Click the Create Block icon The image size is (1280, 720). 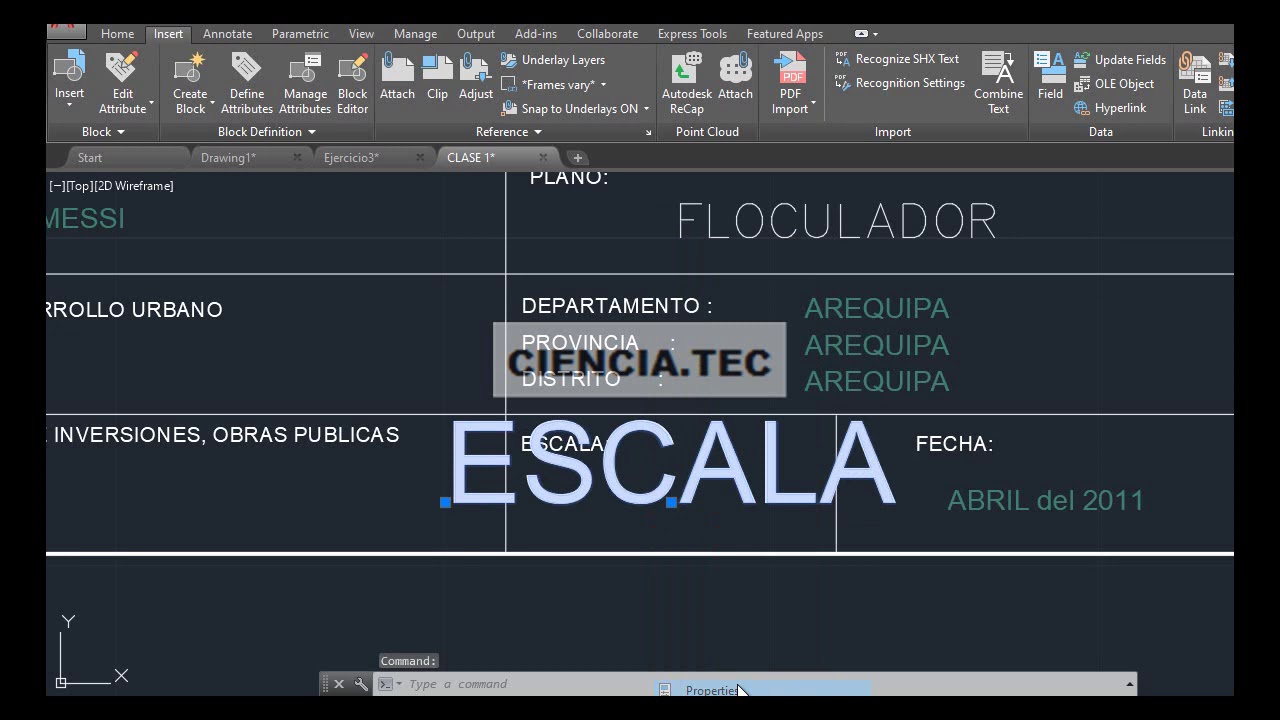(x=190, y=67)
